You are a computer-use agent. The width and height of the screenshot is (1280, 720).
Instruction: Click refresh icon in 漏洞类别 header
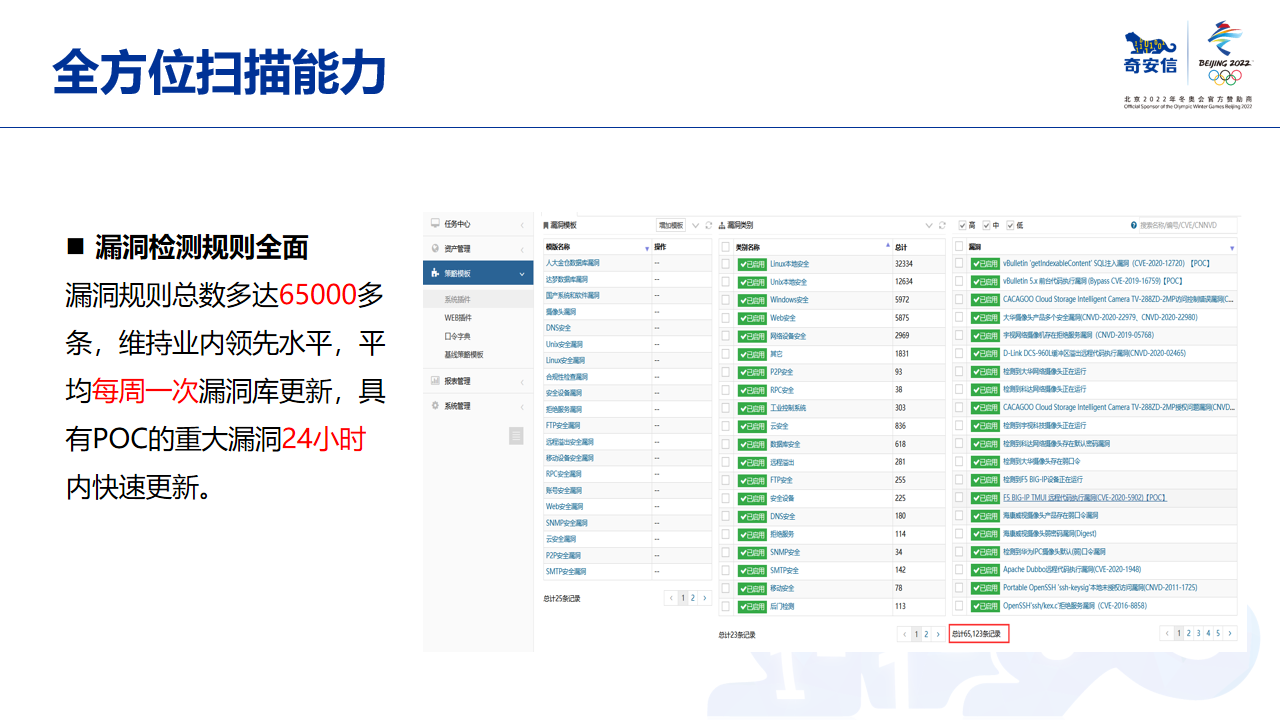click(941, 226)
